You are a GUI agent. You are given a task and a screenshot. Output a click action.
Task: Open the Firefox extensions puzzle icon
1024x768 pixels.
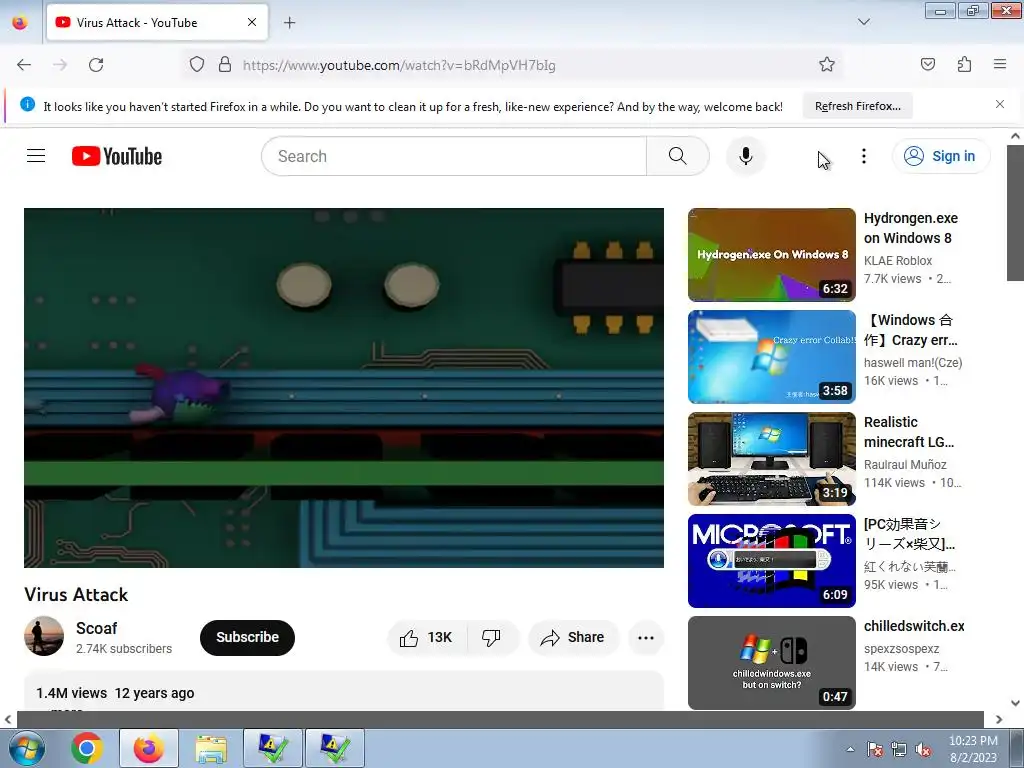point(964,64)
